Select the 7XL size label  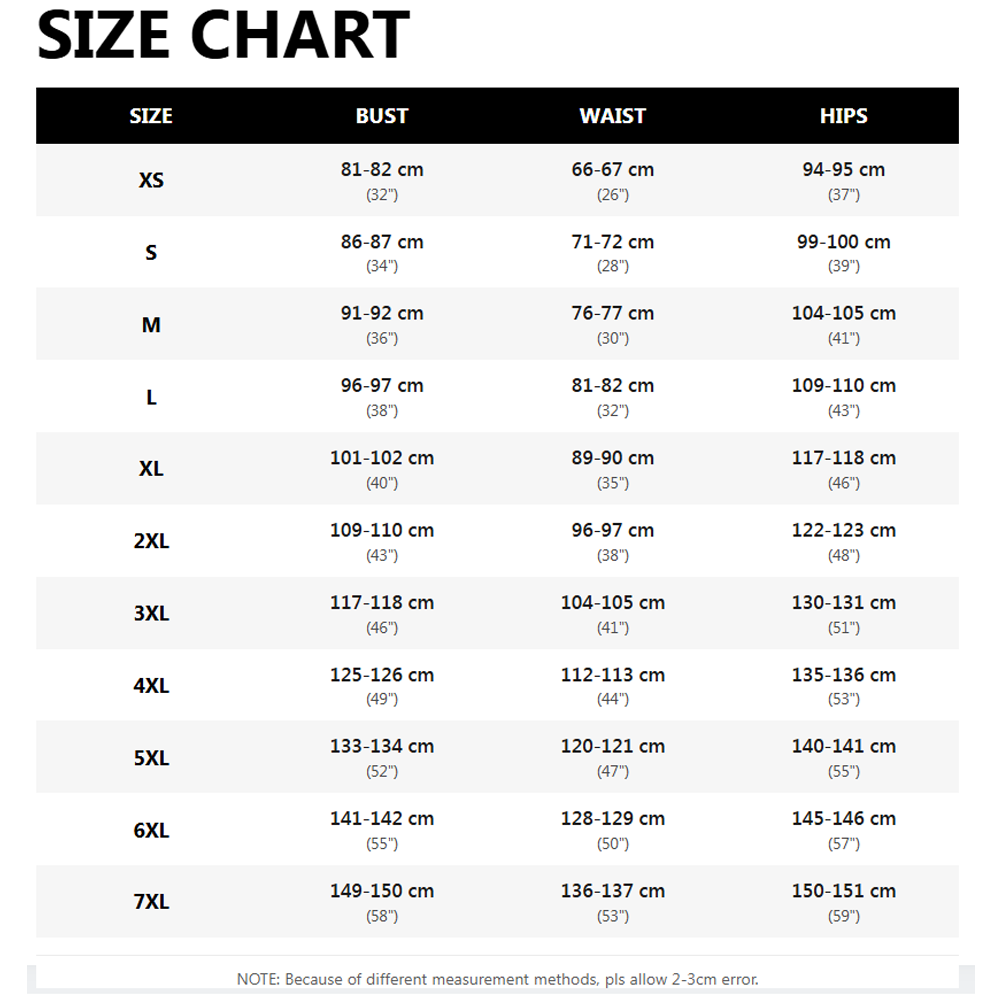(x=151, y=901)
